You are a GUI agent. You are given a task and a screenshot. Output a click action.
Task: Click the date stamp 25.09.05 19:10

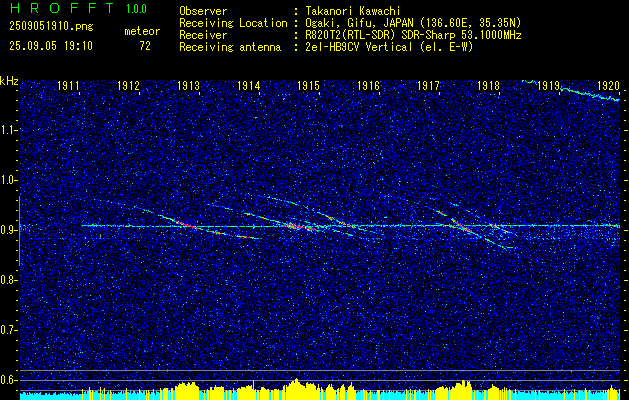(51, 46)
